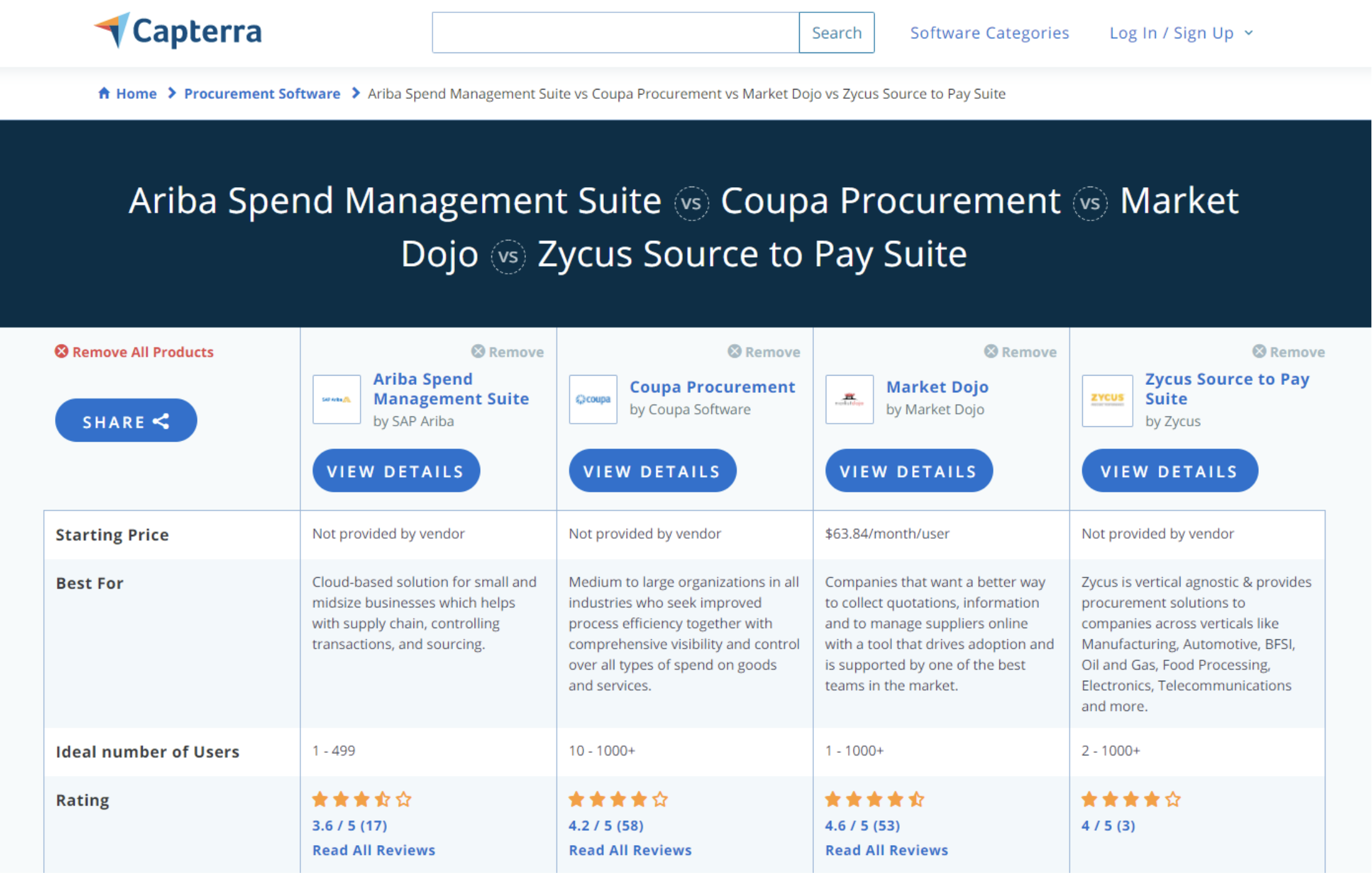Select the Zycus logo thumbnail
The height and width of the screenshot is (876, 1372).
coord(1107,400)
